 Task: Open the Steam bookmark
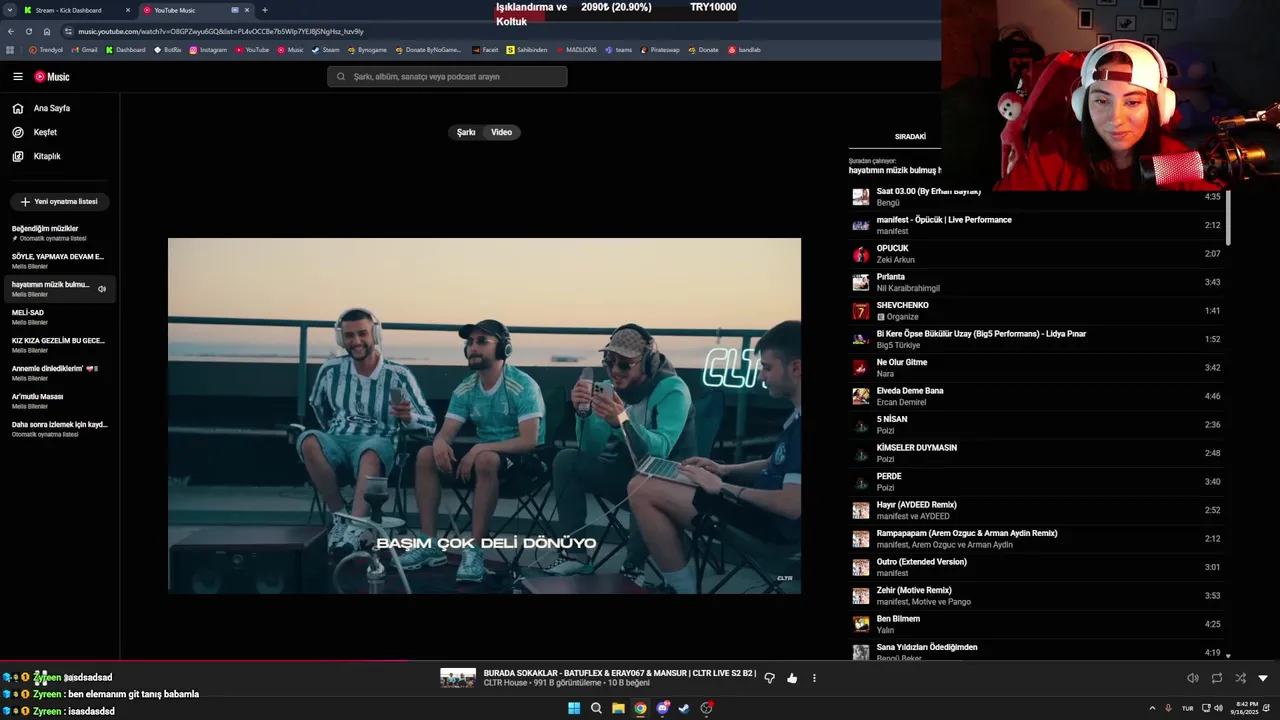pos(326,50)
